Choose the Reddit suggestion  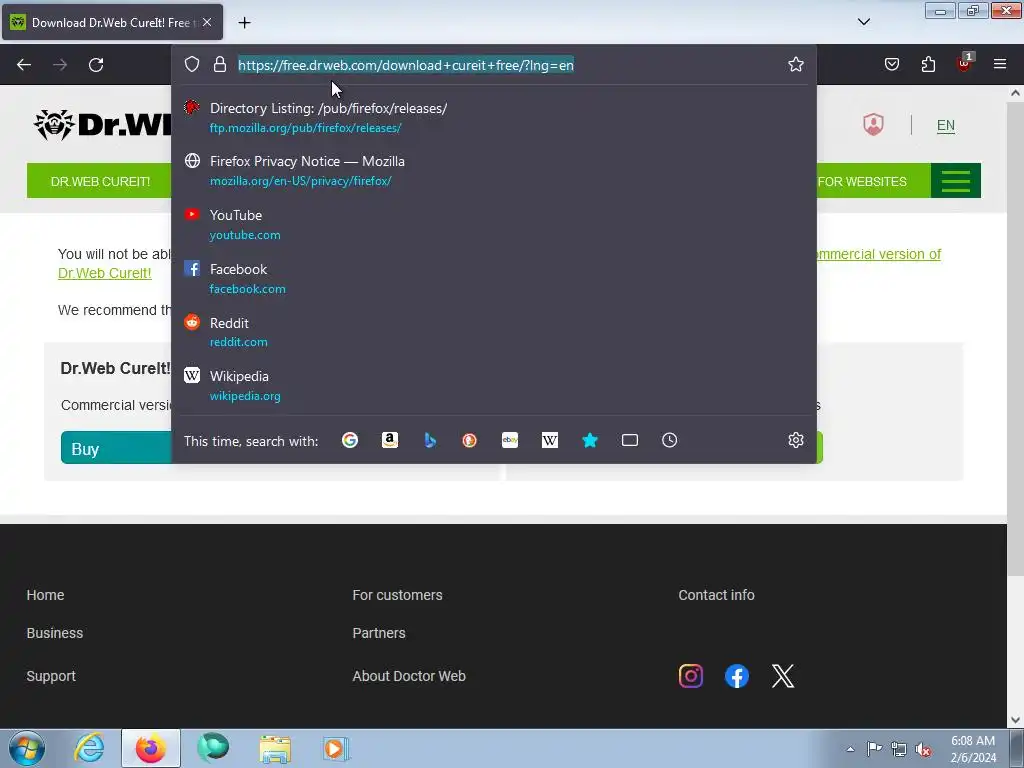tap(494, 332)
